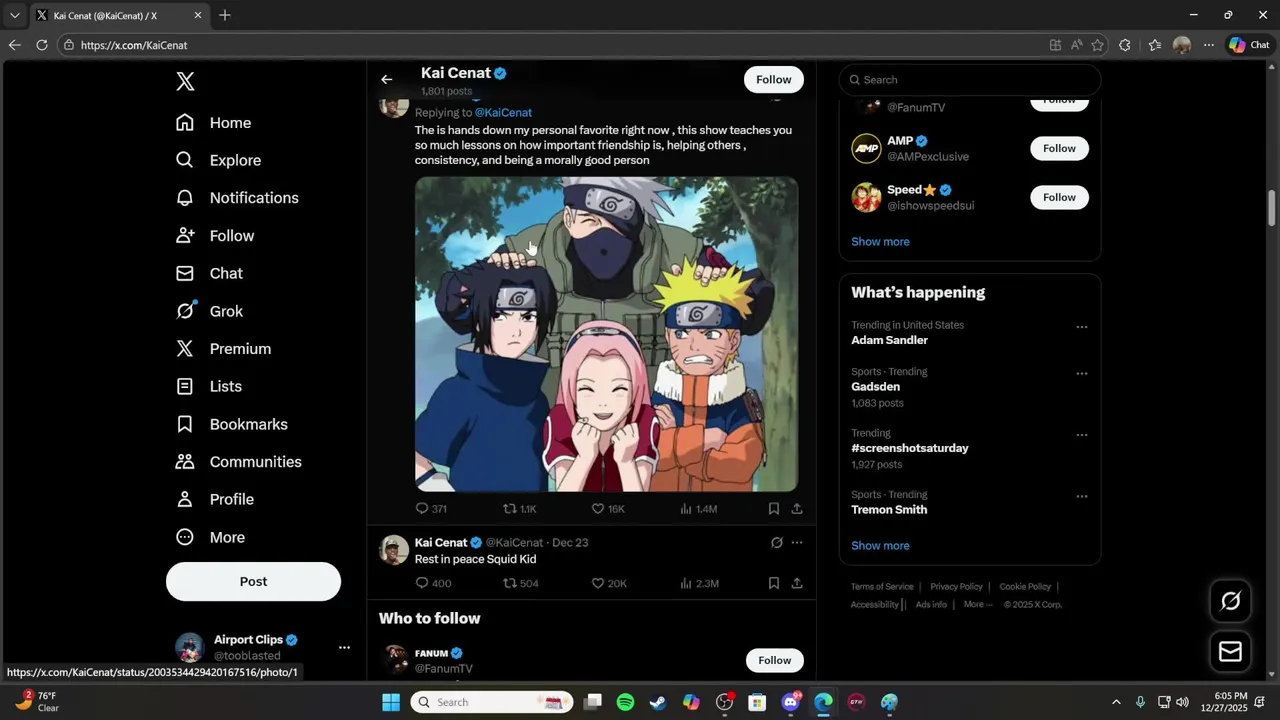Share the Rest in peace Squid Kid post
This screenshot has width=1280, height=720.
point(797,583)
